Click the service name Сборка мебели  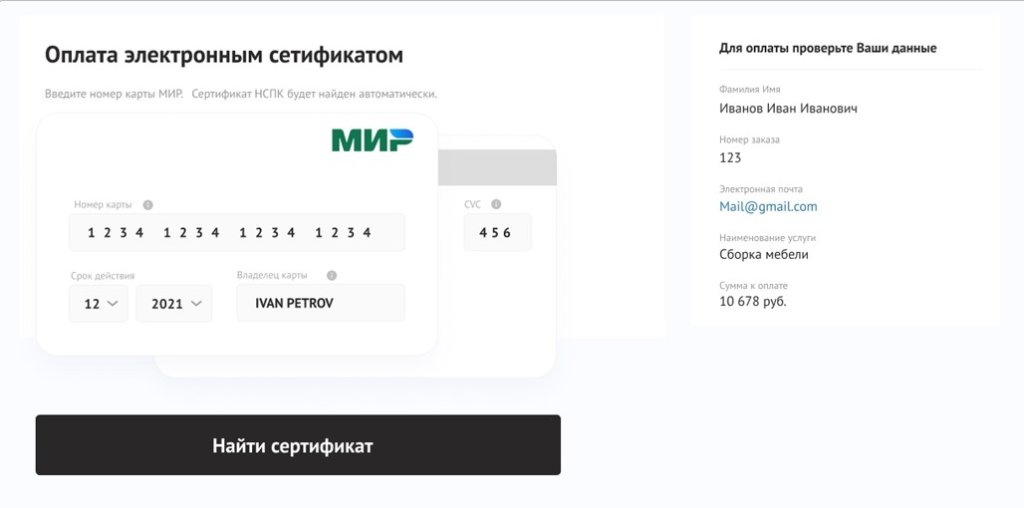pos(764,254)
